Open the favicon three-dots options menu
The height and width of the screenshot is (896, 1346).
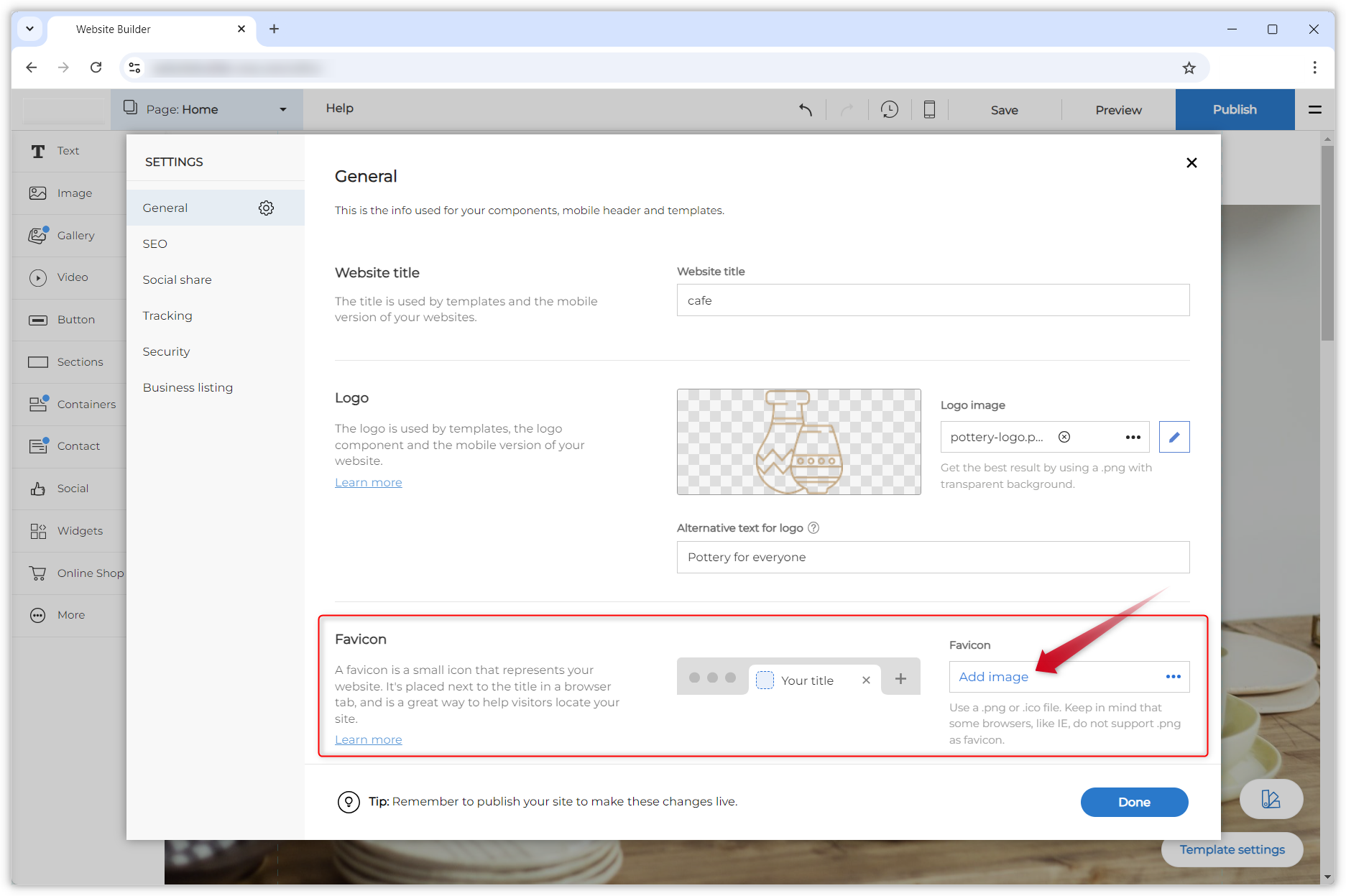click(1173, 677)
